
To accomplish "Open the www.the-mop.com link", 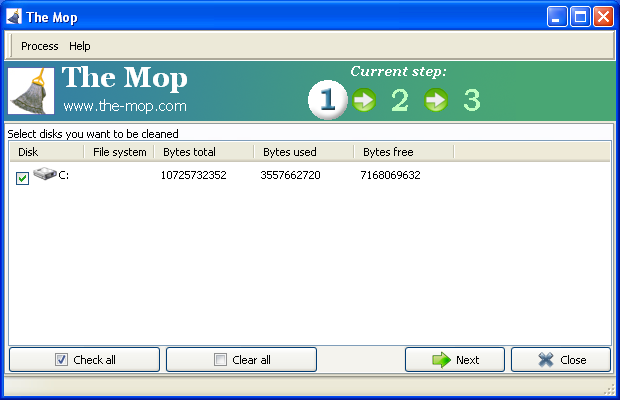I will coord(125,106).
